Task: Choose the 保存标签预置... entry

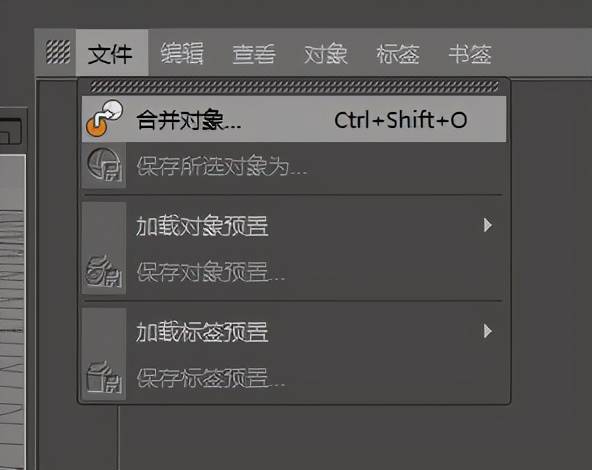Action: pyautogui.click(x=294, y=378)
